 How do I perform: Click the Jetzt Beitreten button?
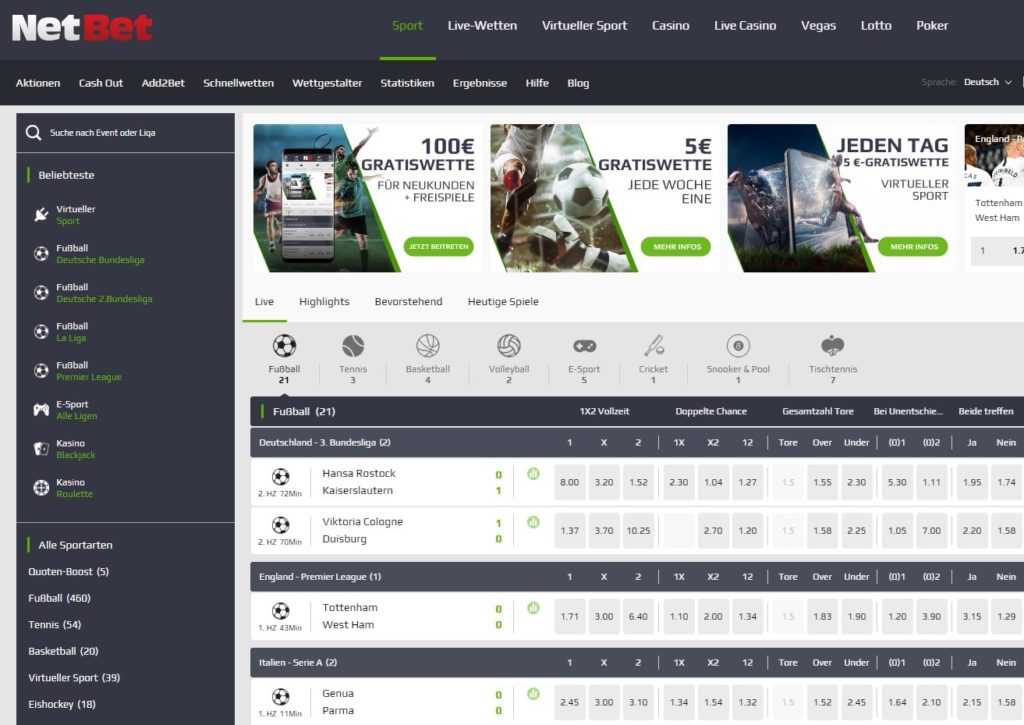[x=439, y=246]
